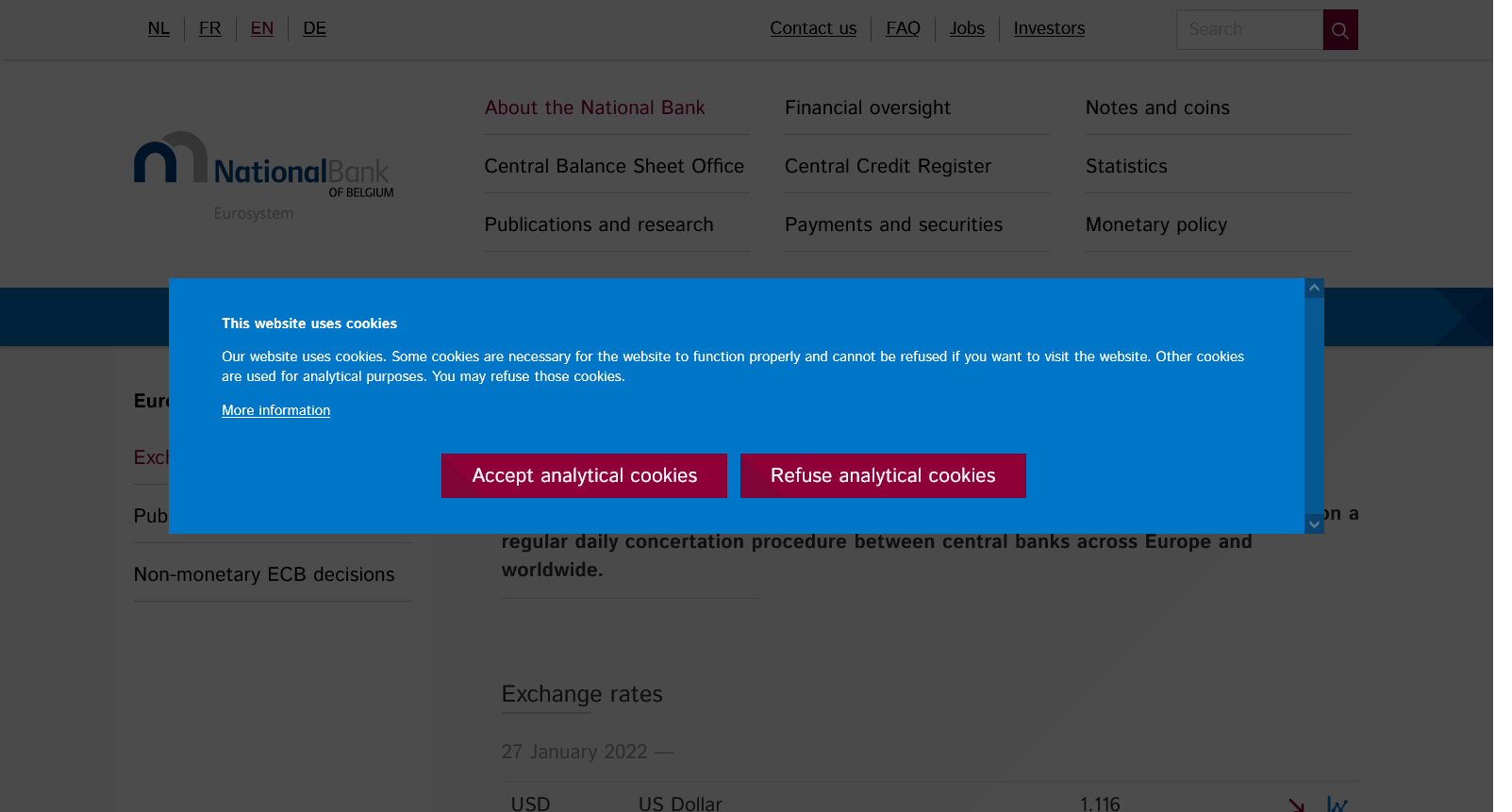
Task: Switch language to DE
Action: pyautogui.click(x=314, y=28)
